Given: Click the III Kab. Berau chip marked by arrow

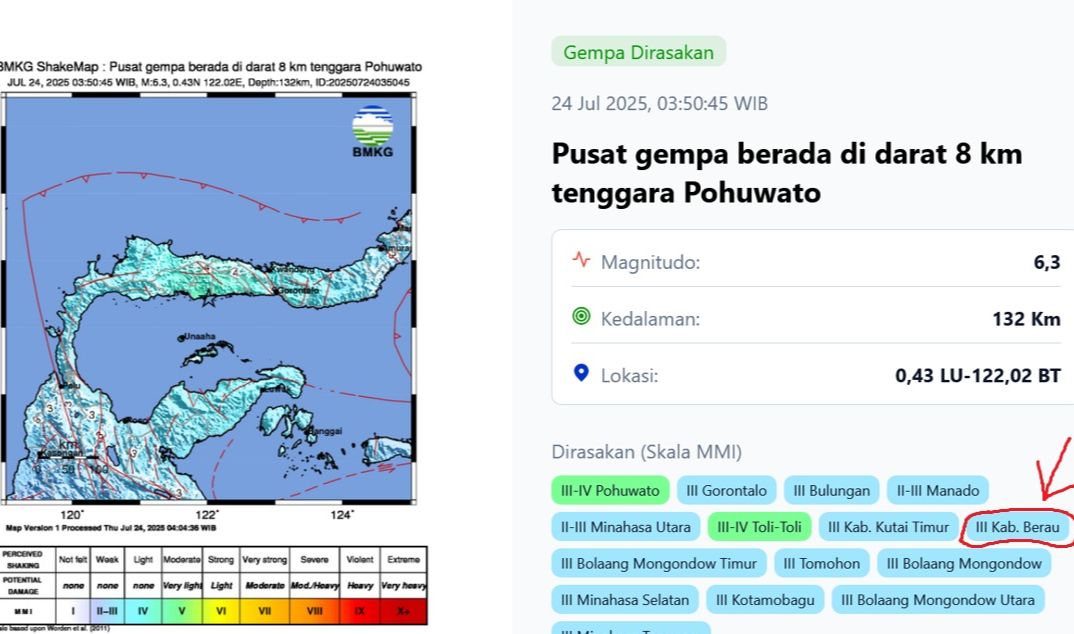Looking at the screenshot, I should pos(1017,527).
